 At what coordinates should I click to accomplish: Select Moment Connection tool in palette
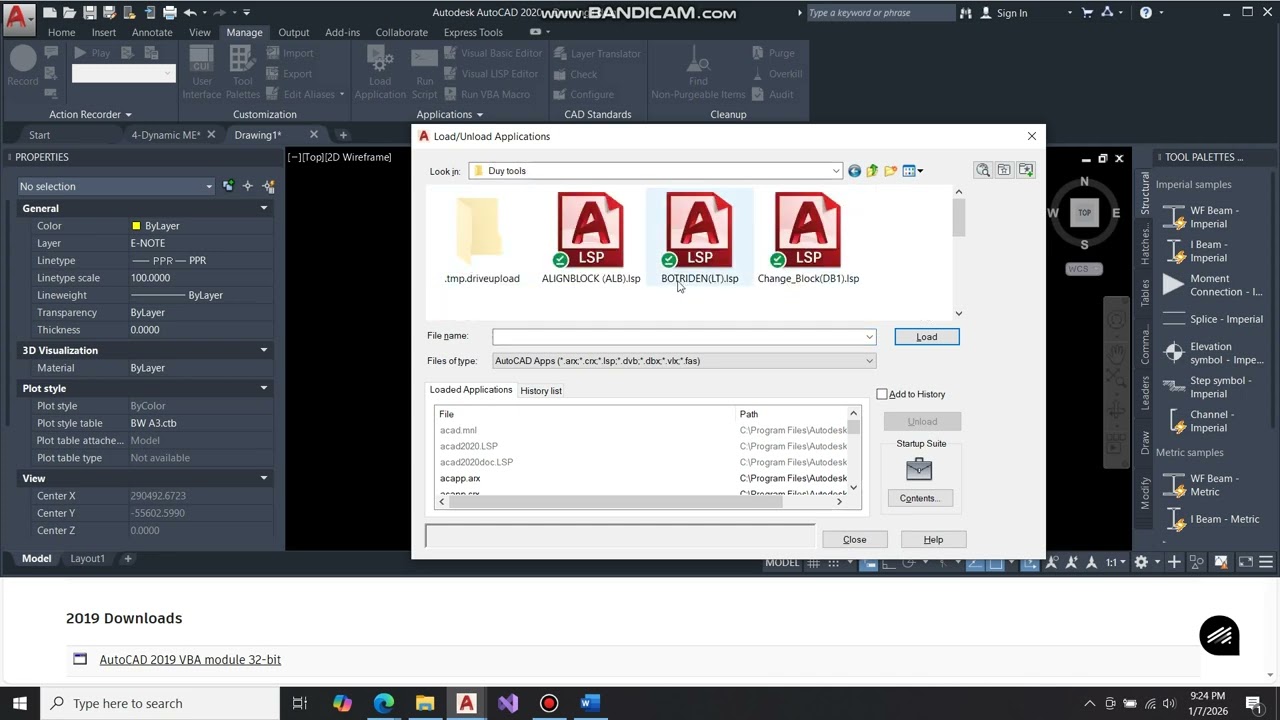tap(1213, 285)
